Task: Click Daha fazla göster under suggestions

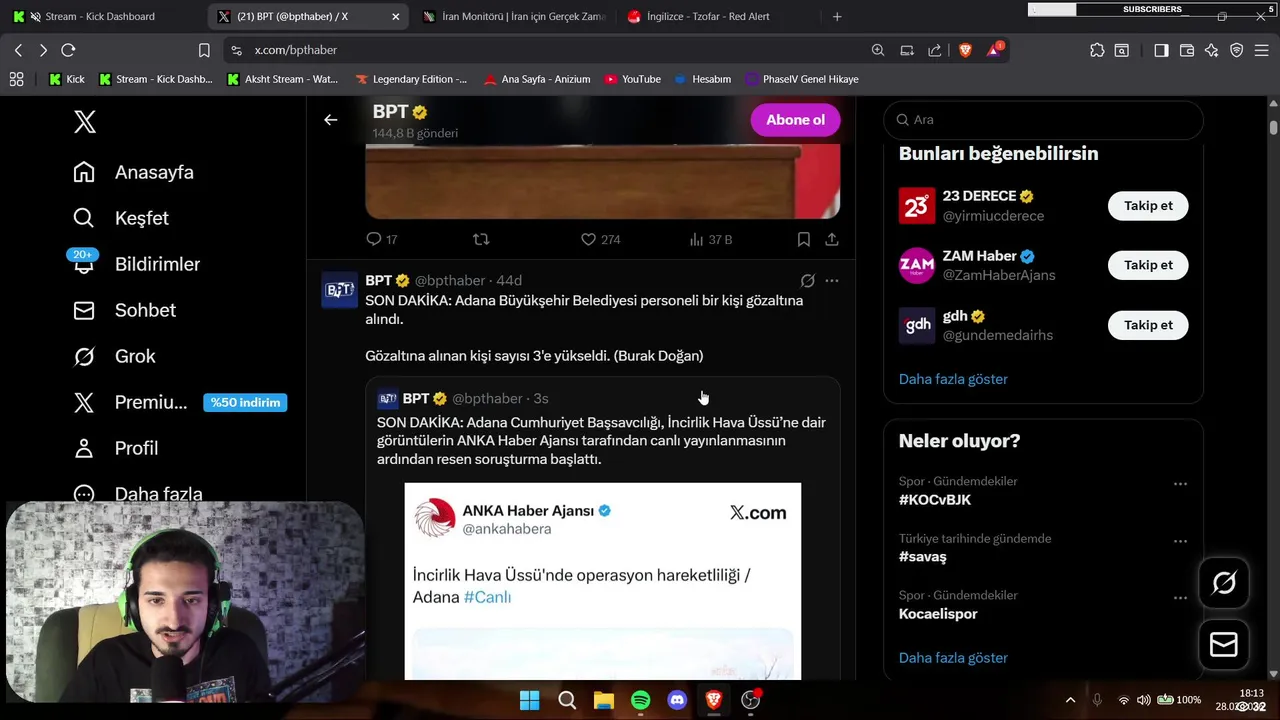Action: [953, 379]
